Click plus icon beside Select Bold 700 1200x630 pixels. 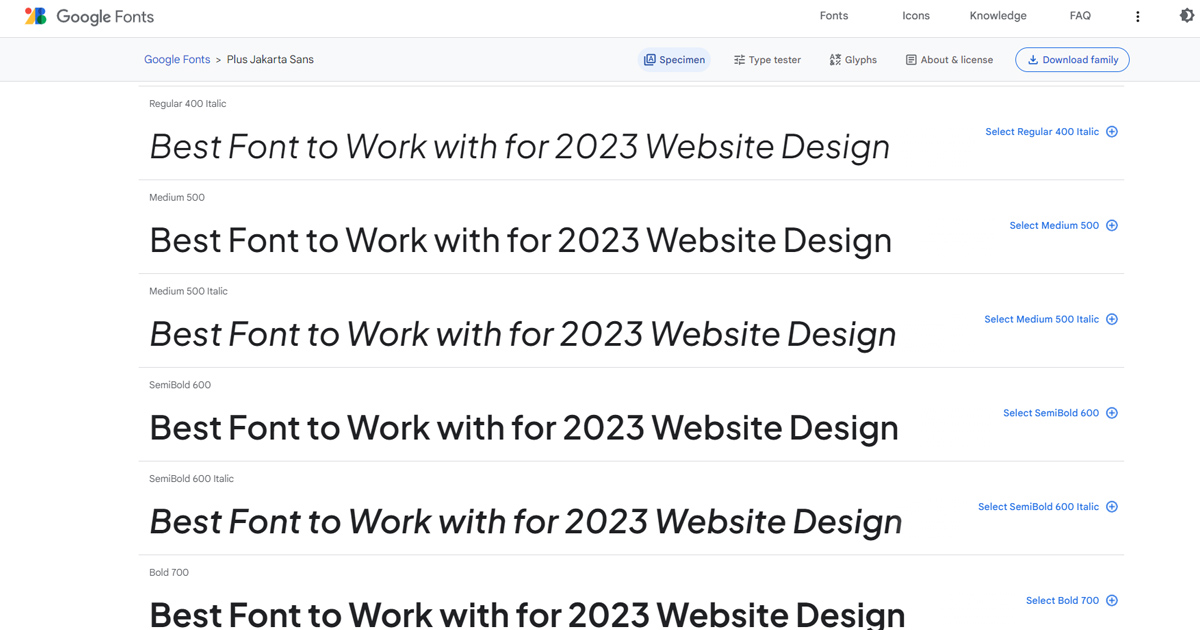(x=1112, y=601)
